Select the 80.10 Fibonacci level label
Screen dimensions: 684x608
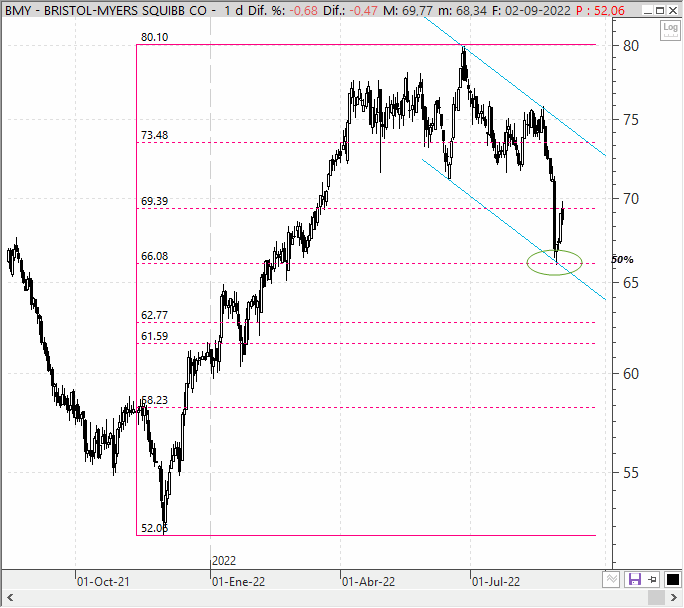pyautogui.click(x=154, y=38)
